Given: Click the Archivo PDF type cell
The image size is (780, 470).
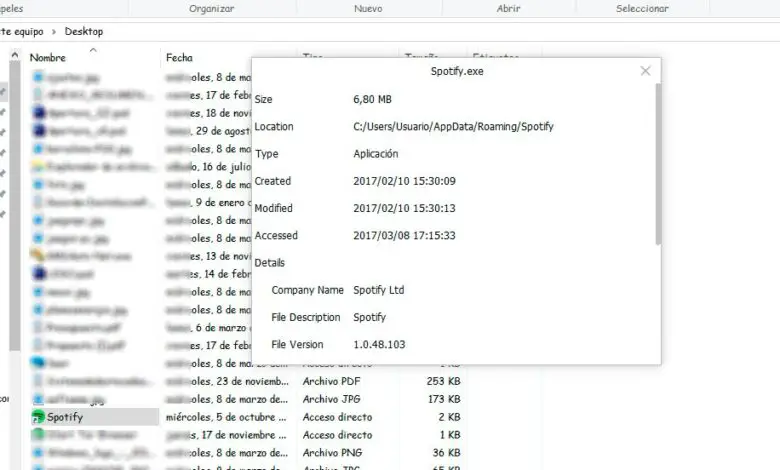Looking at the screenshot, I should [x=331, y=381].
